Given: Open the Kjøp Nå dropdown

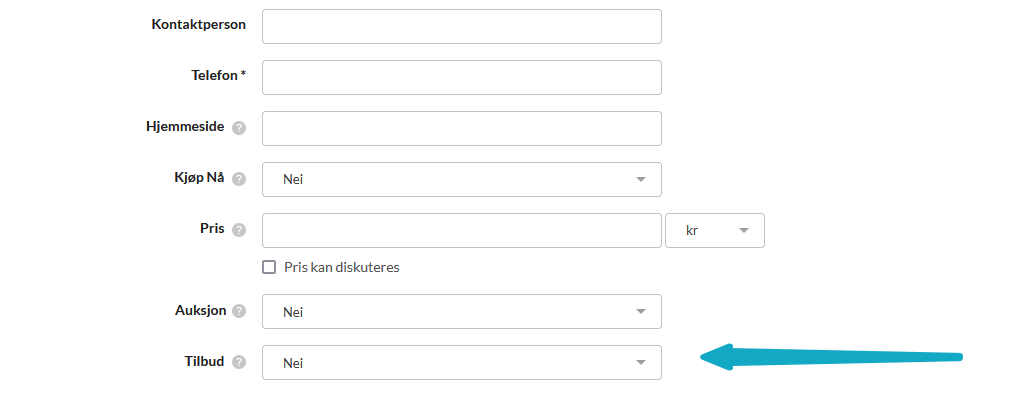Looking at the screenshot, I should [x=461, y=179].
